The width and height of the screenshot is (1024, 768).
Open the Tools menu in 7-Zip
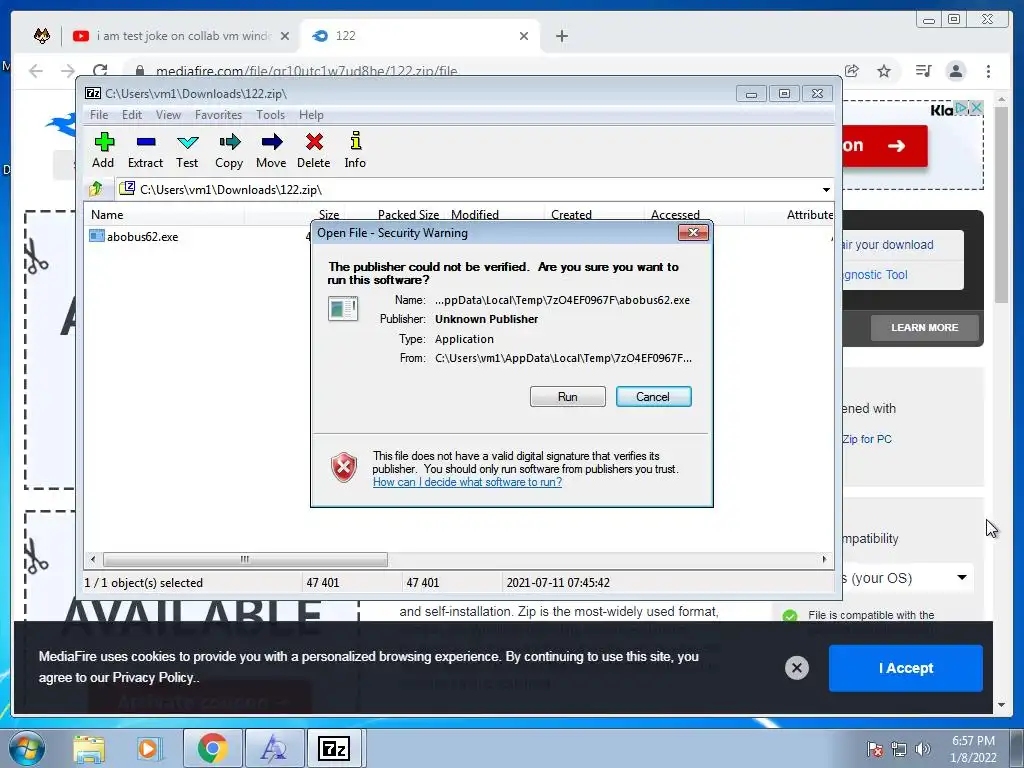pyautogui.click(x=270, y=115)
